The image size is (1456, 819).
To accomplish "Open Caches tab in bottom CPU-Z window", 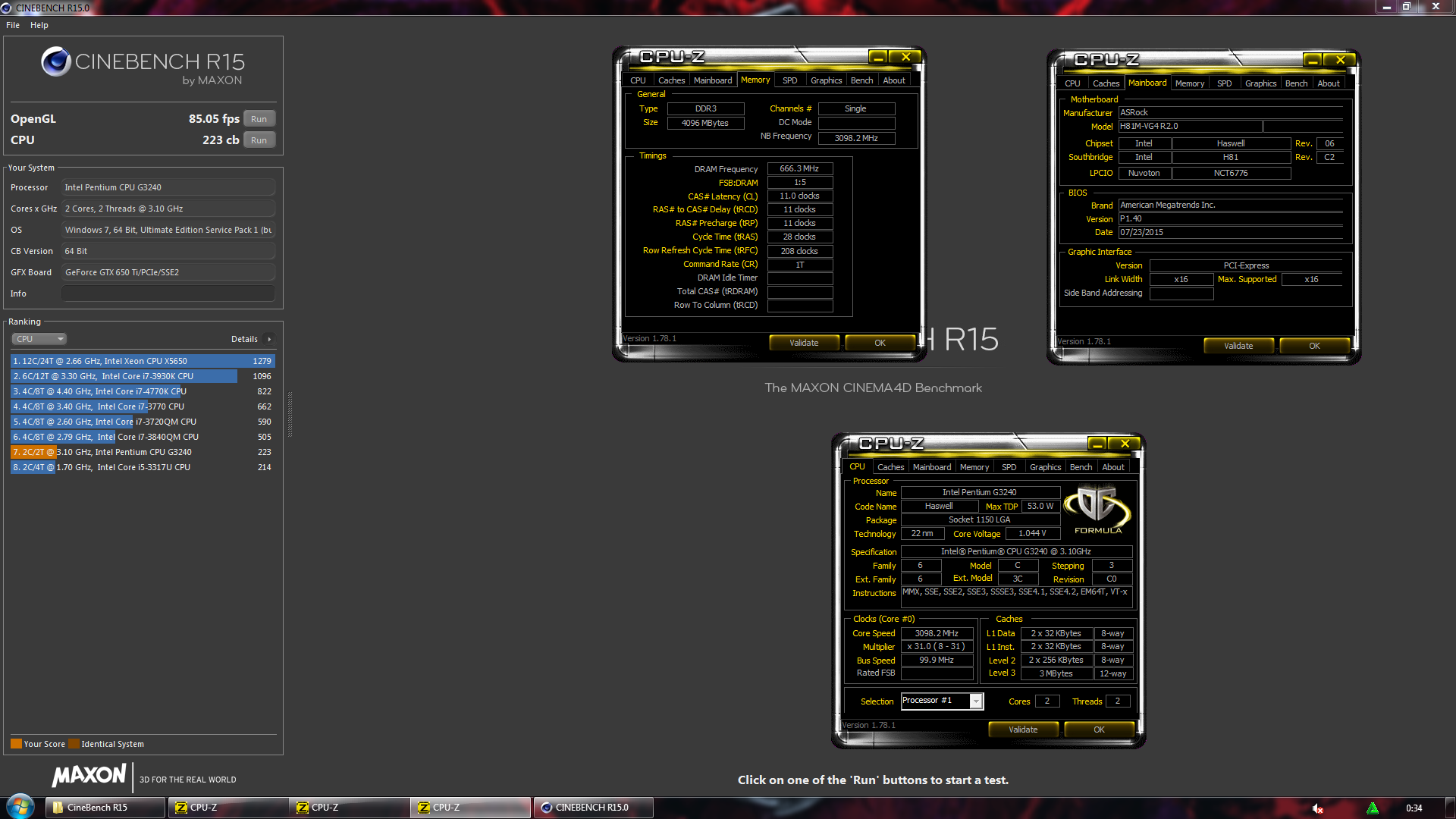I will click(890, 467).
